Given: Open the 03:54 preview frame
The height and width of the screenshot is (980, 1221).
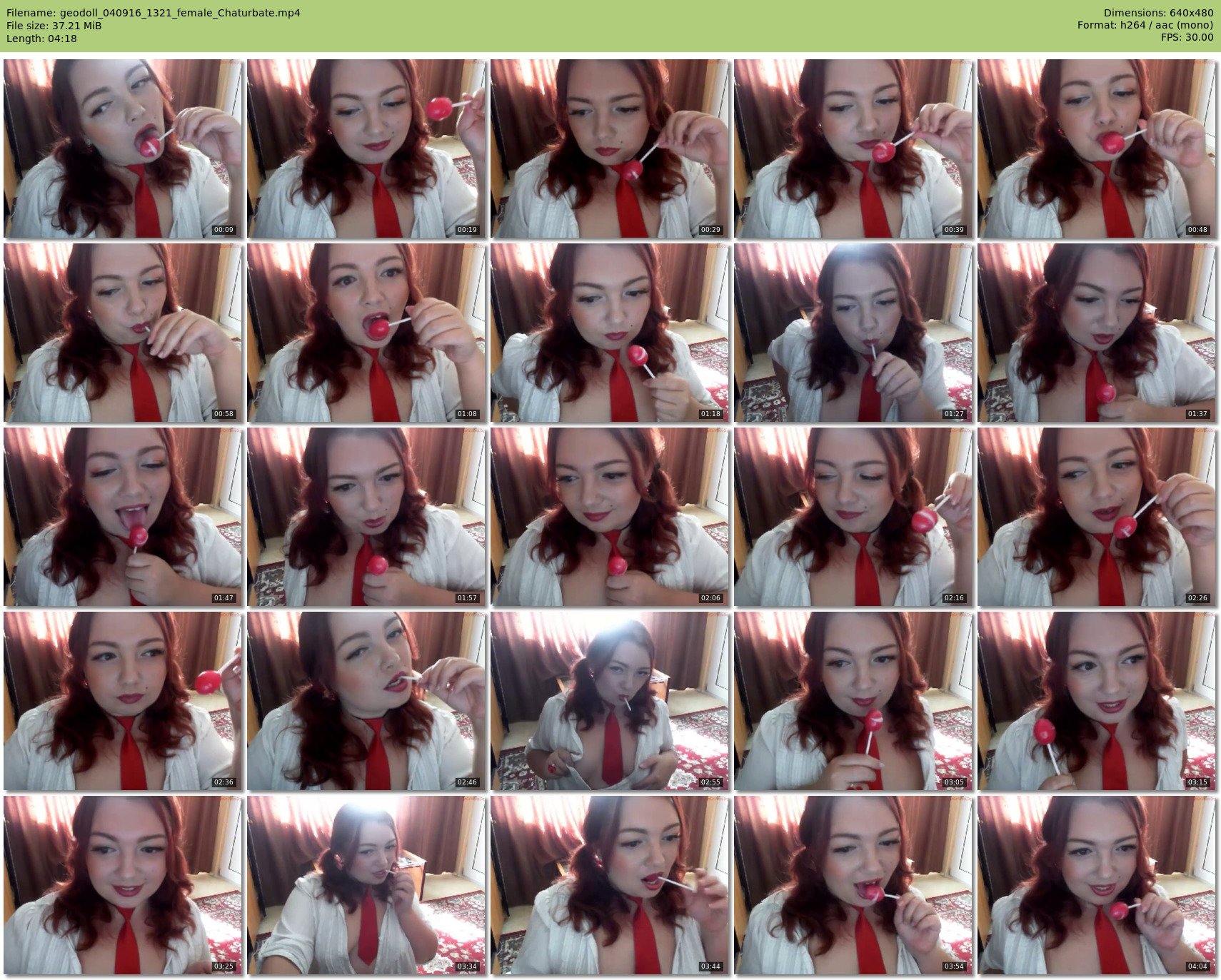Looking at the screenshot, I should pos(853,885).
